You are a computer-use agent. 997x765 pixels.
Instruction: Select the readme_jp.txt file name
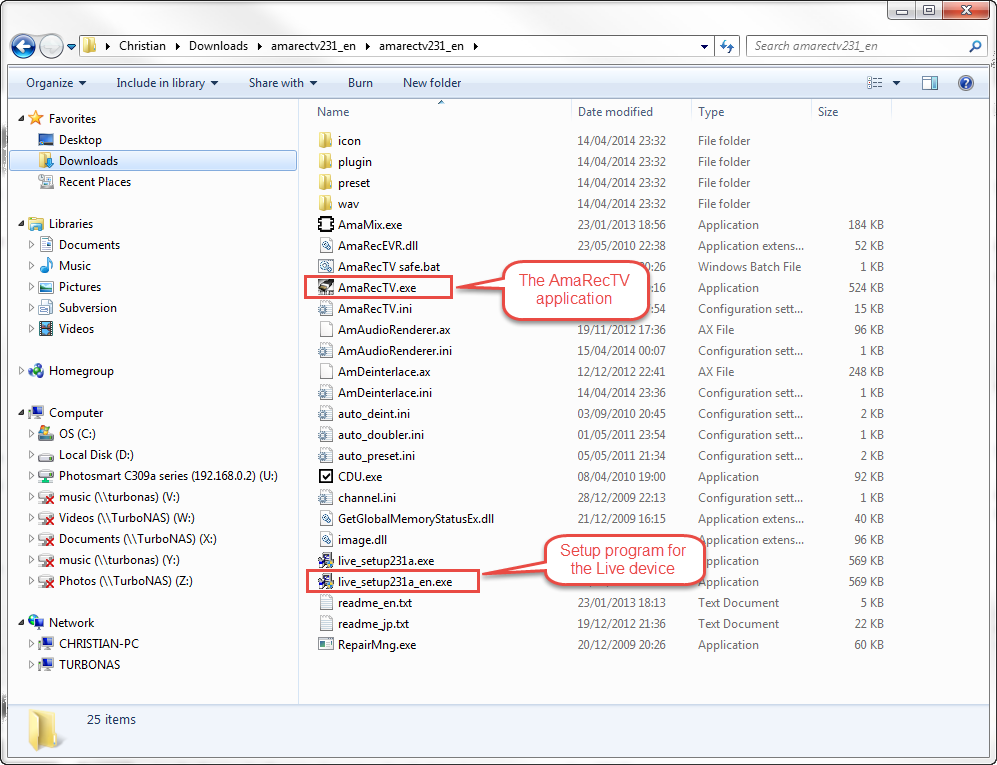coord(373,624)
